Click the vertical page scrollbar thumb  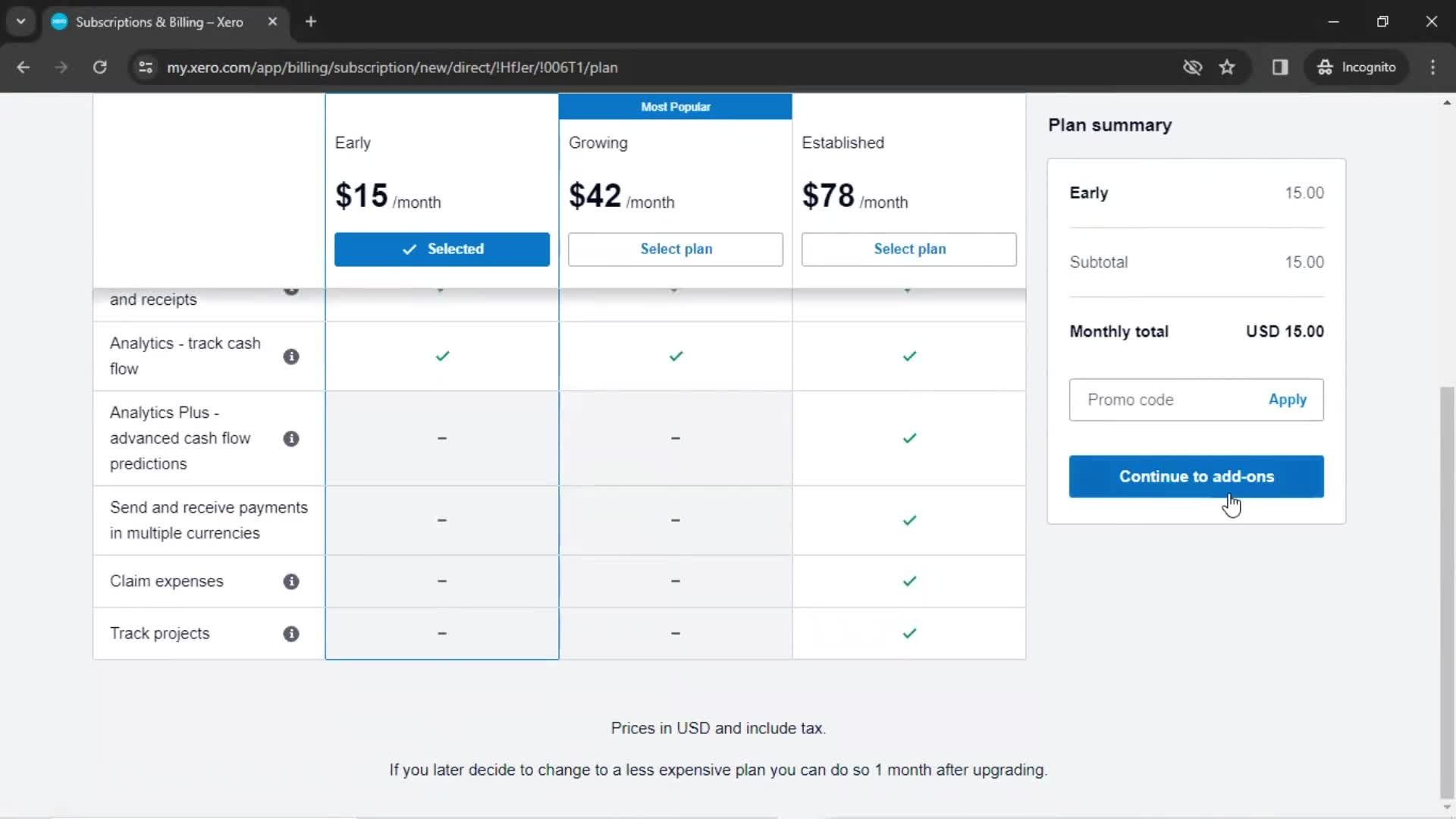pyautogui.click(x=1447, y=591)
